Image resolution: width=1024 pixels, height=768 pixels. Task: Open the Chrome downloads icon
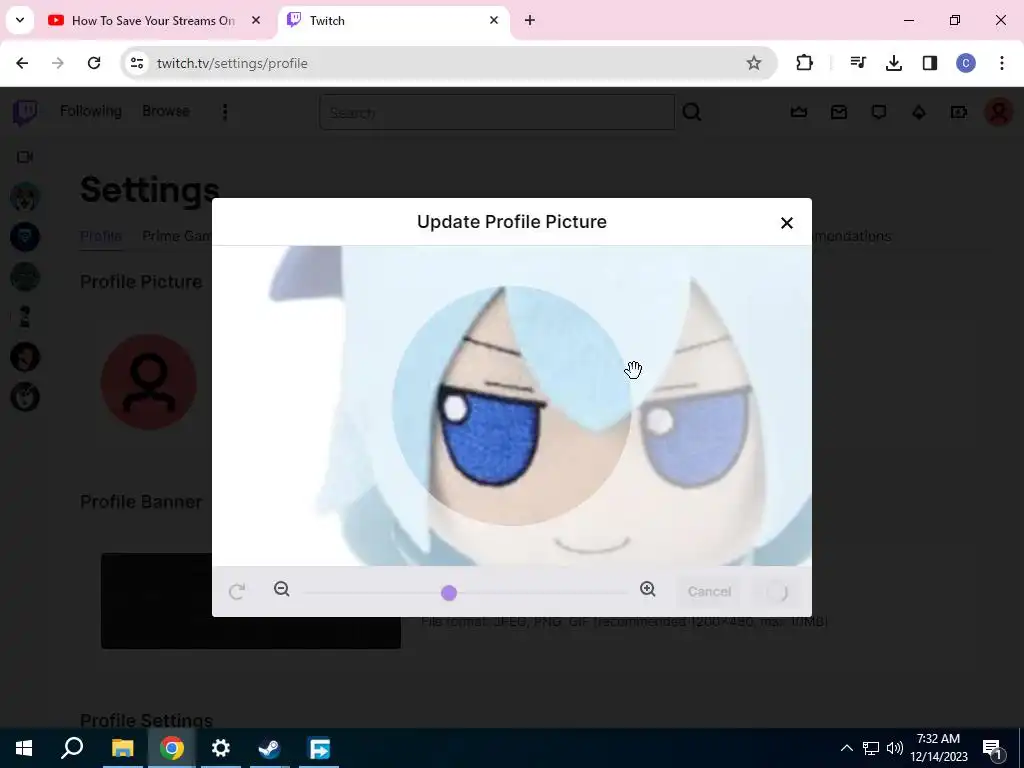[893, 63]
